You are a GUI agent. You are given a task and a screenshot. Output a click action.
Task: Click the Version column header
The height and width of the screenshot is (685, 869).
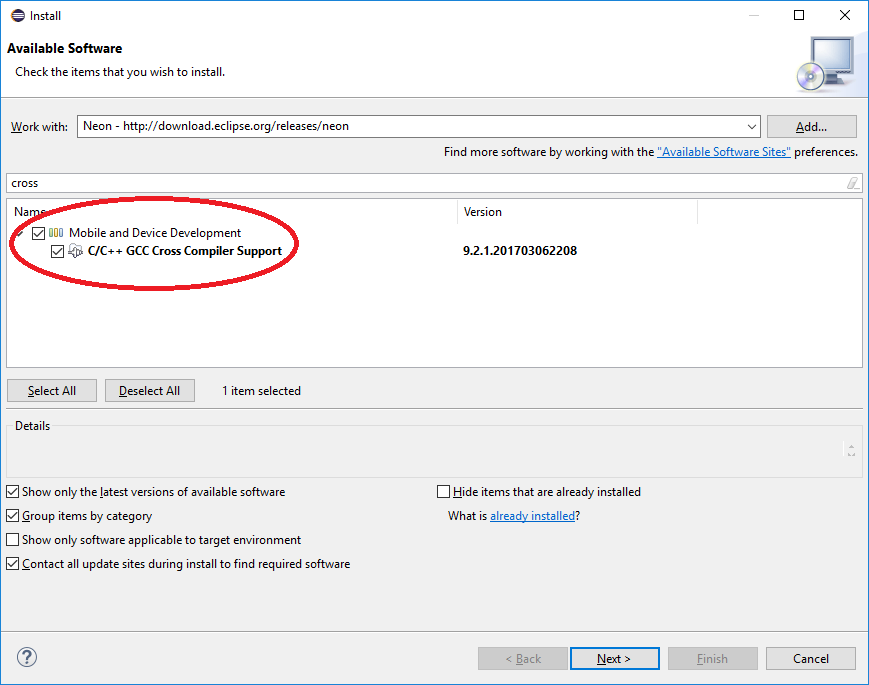(577, 212)
